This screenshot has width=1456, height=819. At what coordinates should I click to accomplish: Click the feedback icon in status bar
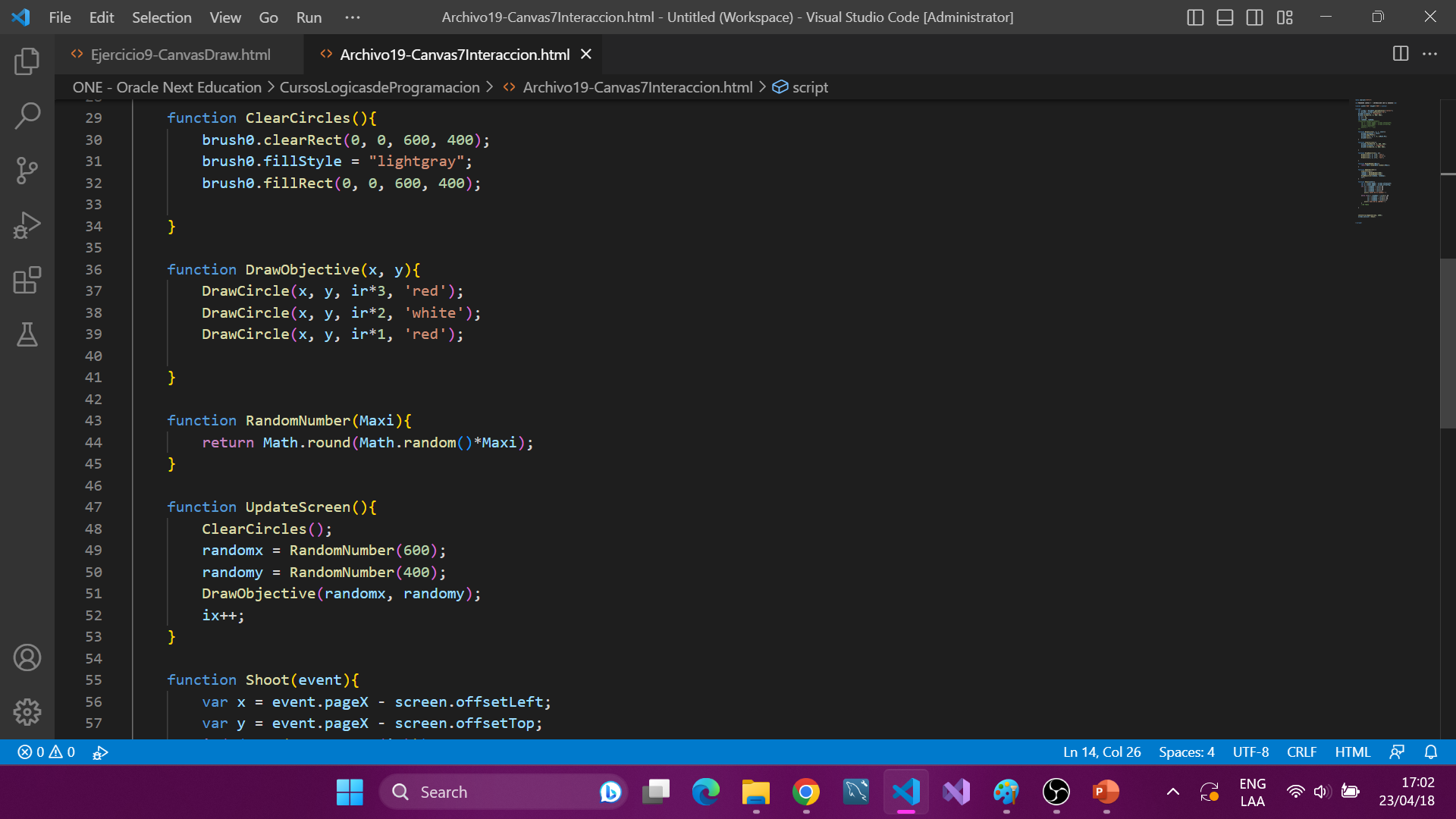1397,752
